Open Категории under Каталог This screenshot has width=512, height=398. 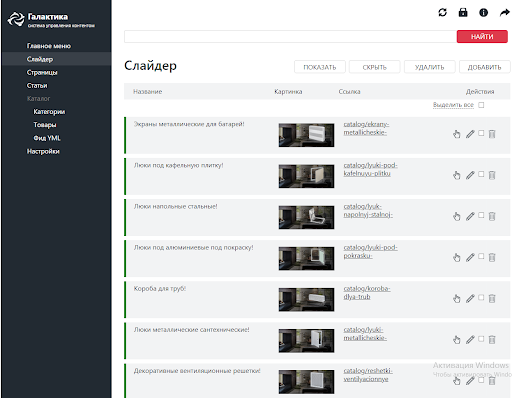[49, 112]
